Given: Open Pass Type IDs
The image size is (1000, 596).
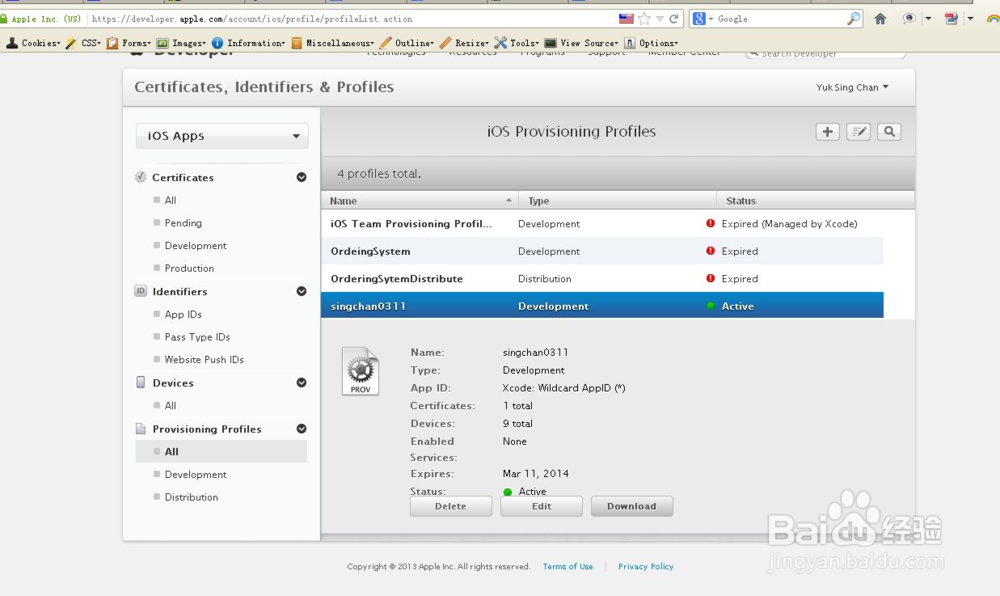Looking at the screenshot, I should pos(197,337).
